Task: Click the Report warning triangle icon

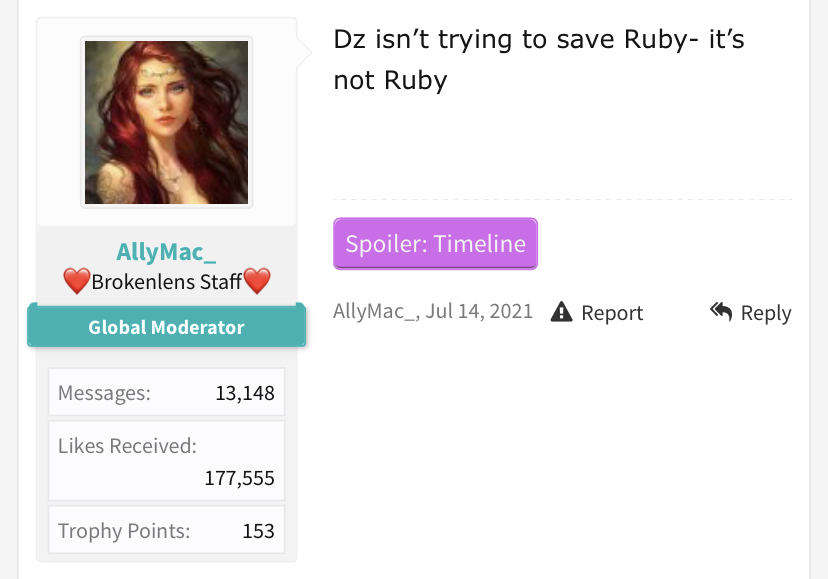Action: [x=561, y=312]
